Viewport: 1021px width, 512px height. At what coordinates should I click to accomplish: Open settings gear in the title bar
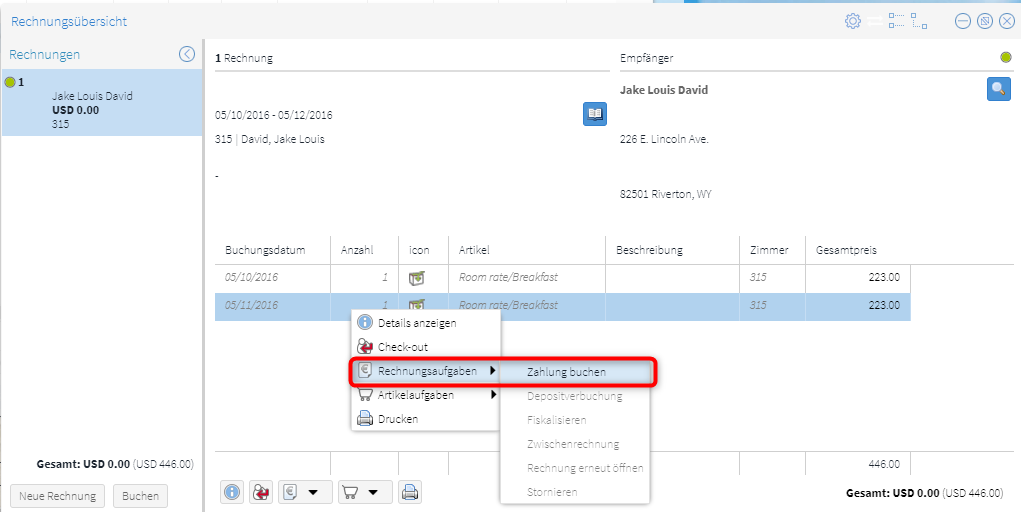[x=852, y=21]
